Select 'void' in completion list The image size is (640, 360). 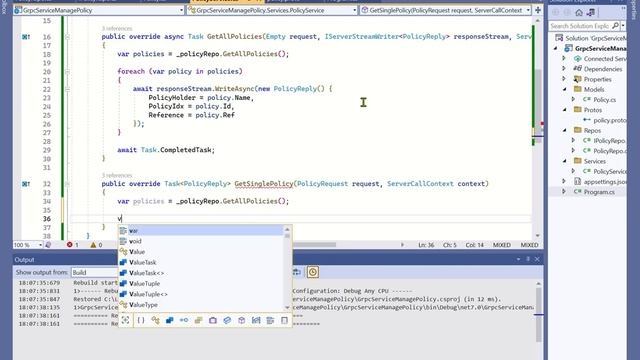coord(201,241)
